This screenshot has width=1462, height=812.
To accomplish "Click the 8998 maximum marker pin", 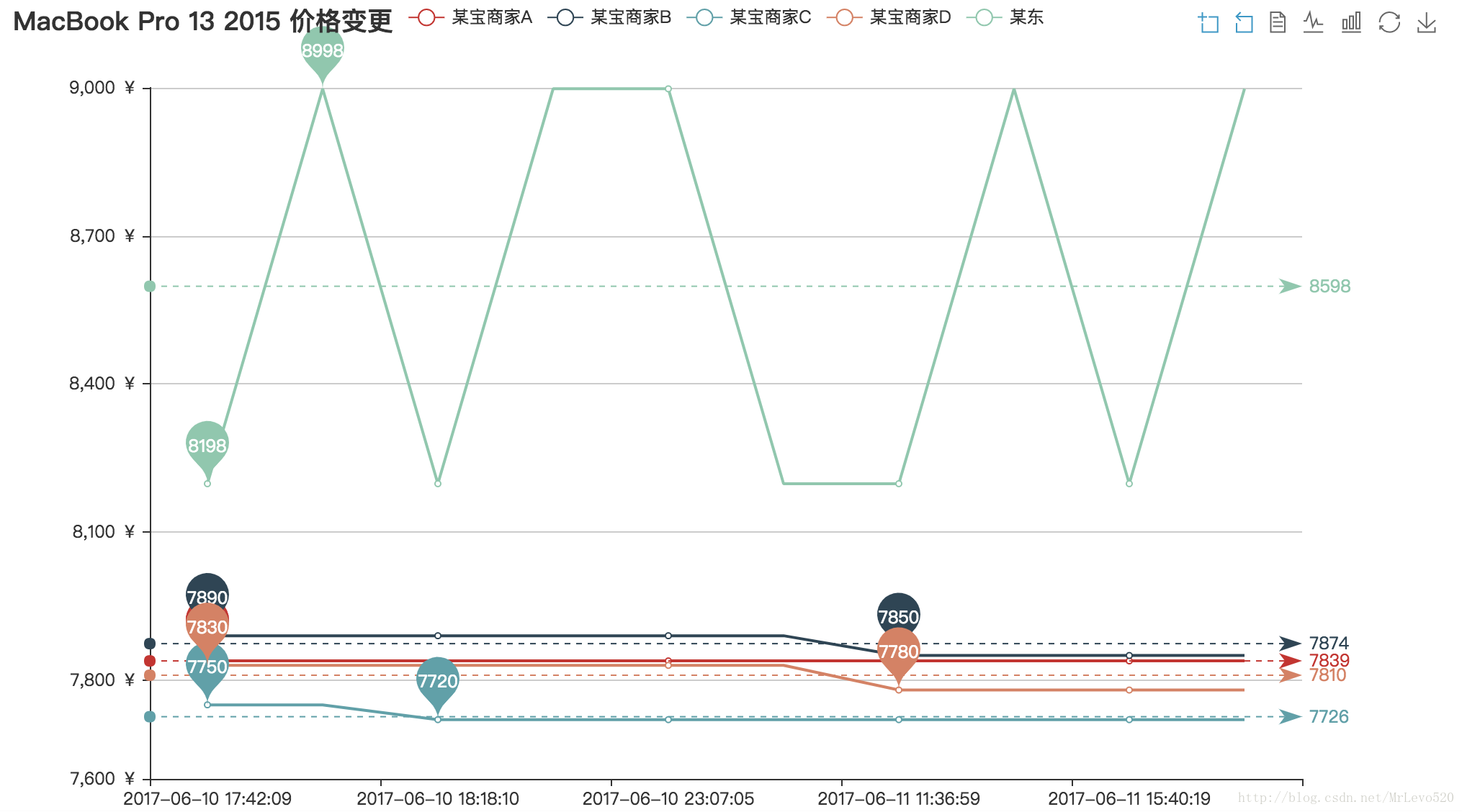I will (323, 52).
